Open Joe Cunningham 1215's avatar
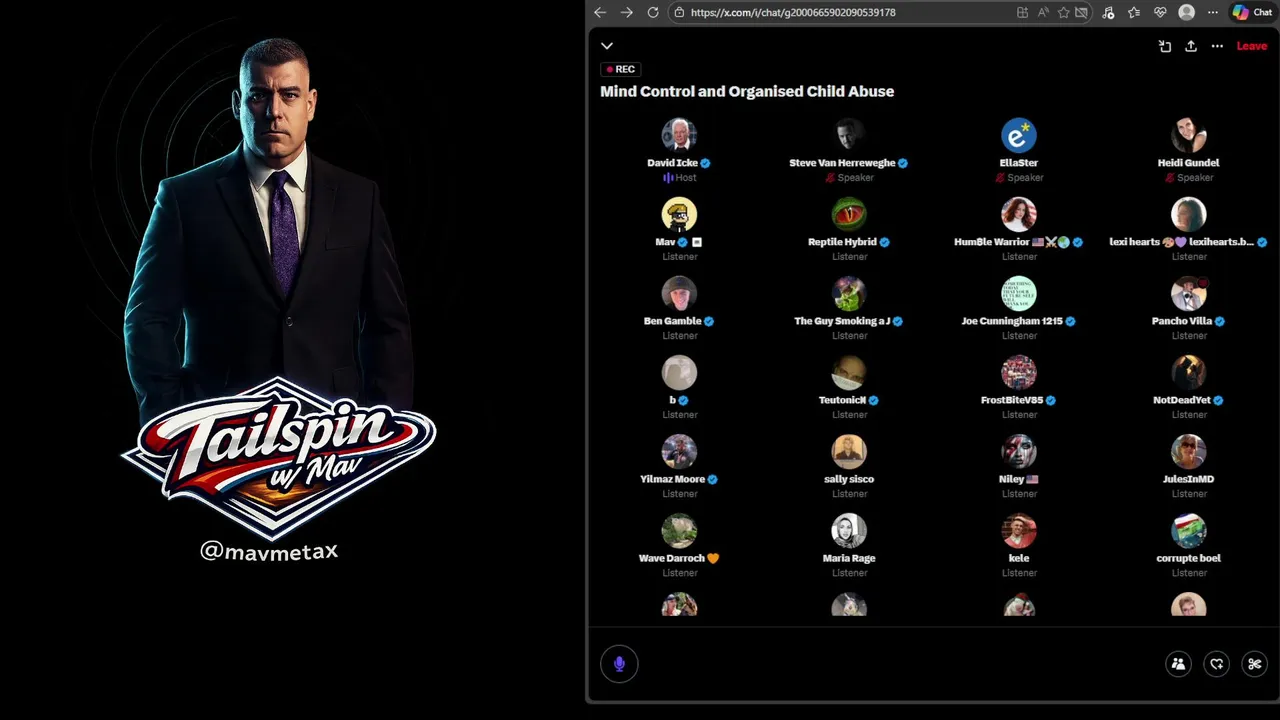Image resolution: width=1280 pixels, height=720 pixels. pyautogui.click(x=1019, y=293)
